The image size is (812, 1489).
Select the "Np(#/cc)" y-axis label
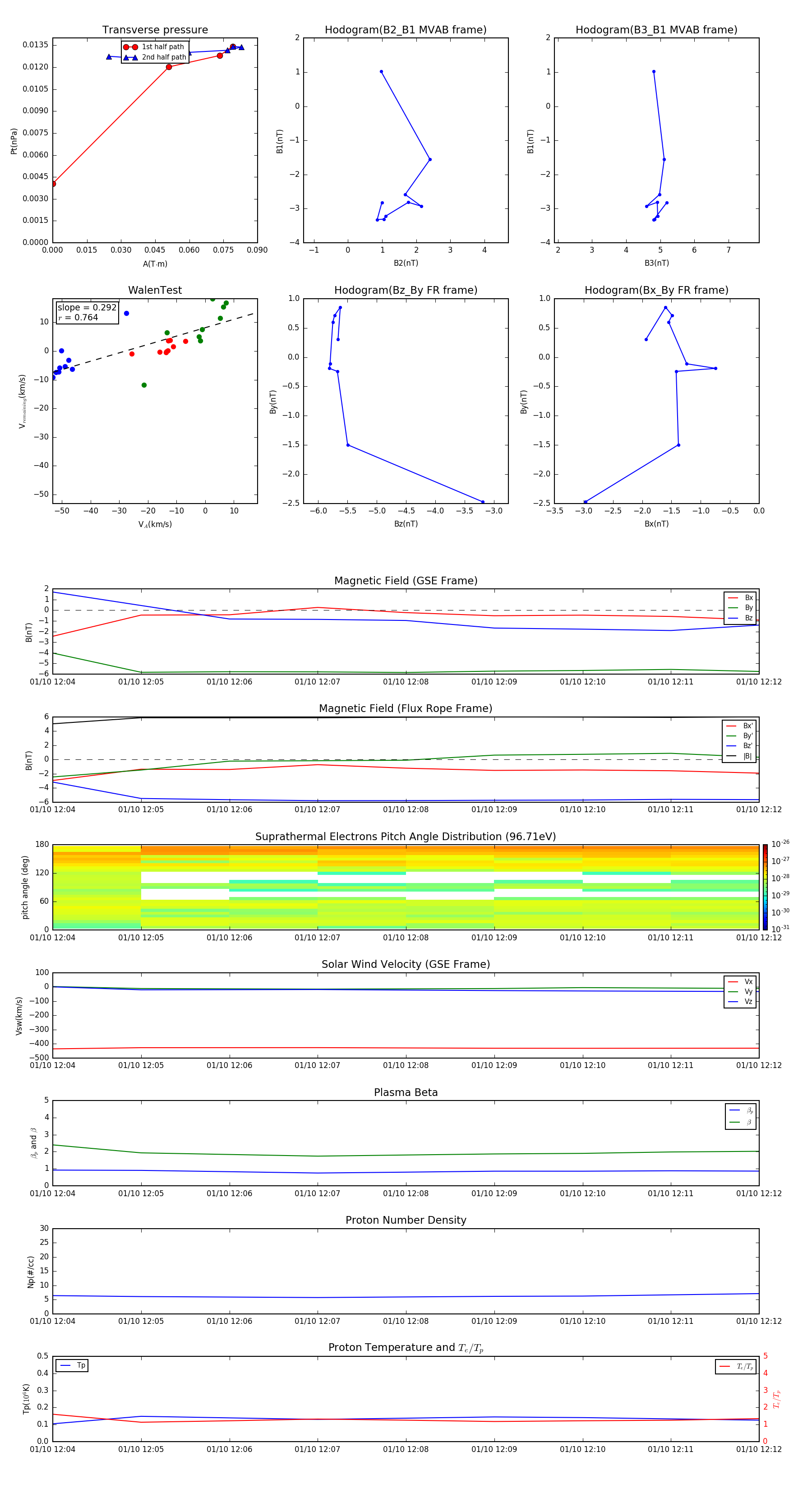point(31,1272)
